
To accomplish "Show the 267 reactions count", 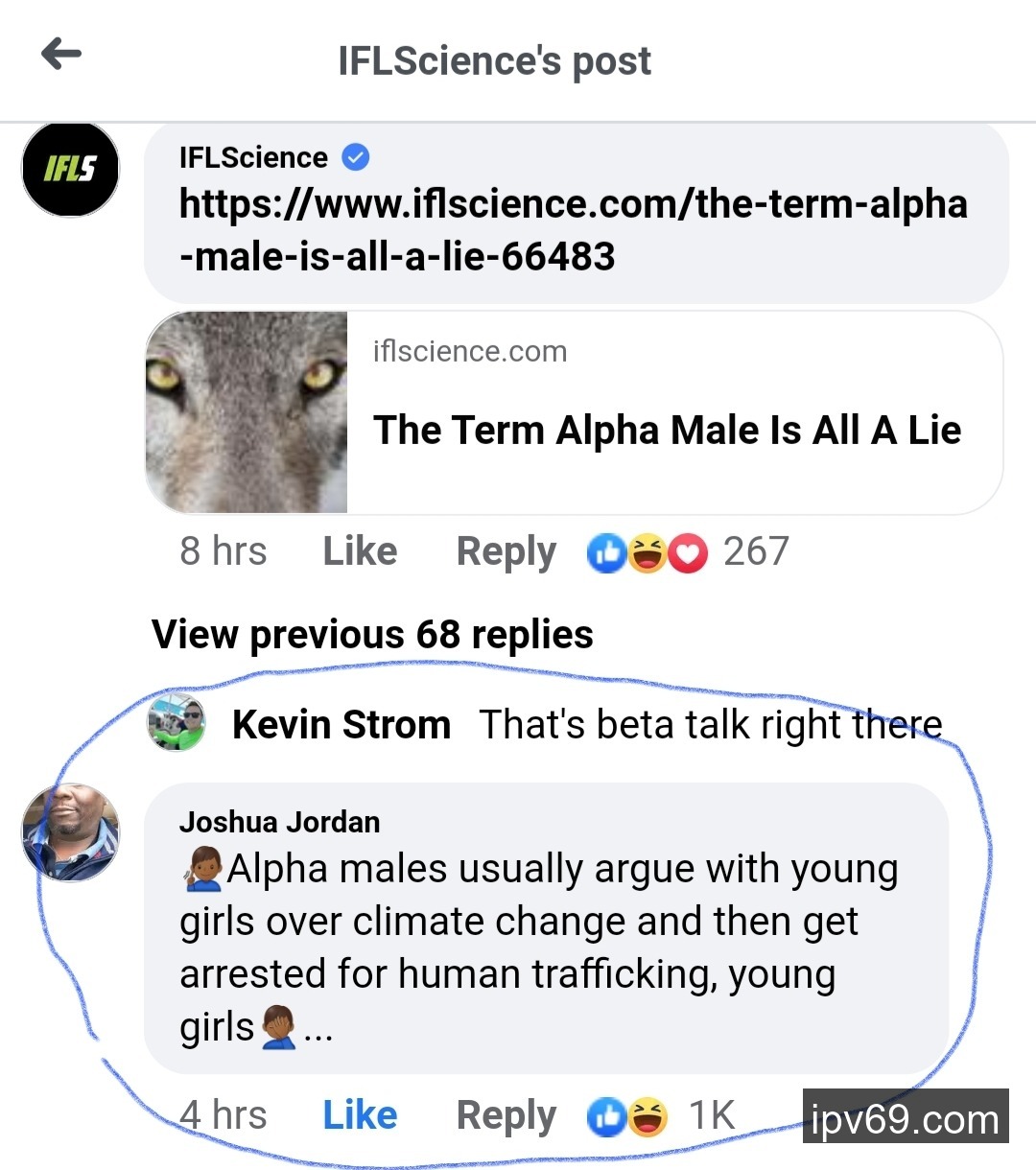I will [x=756, y=551].
